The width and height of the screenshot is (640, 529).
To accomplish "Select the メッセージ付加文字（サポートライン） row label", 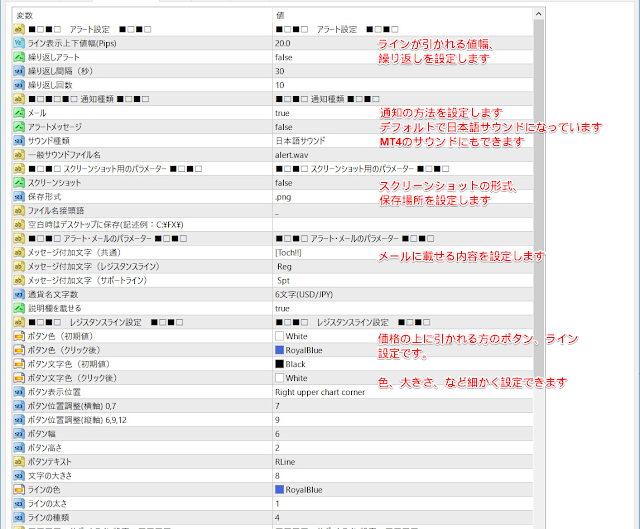I will point(87,280).
